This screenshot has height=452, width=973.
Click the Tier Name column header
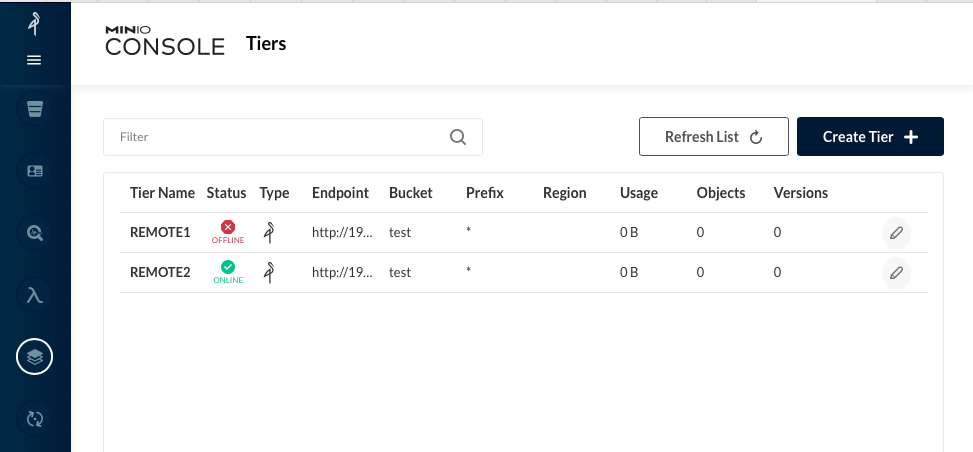click(x=162, y=193)
